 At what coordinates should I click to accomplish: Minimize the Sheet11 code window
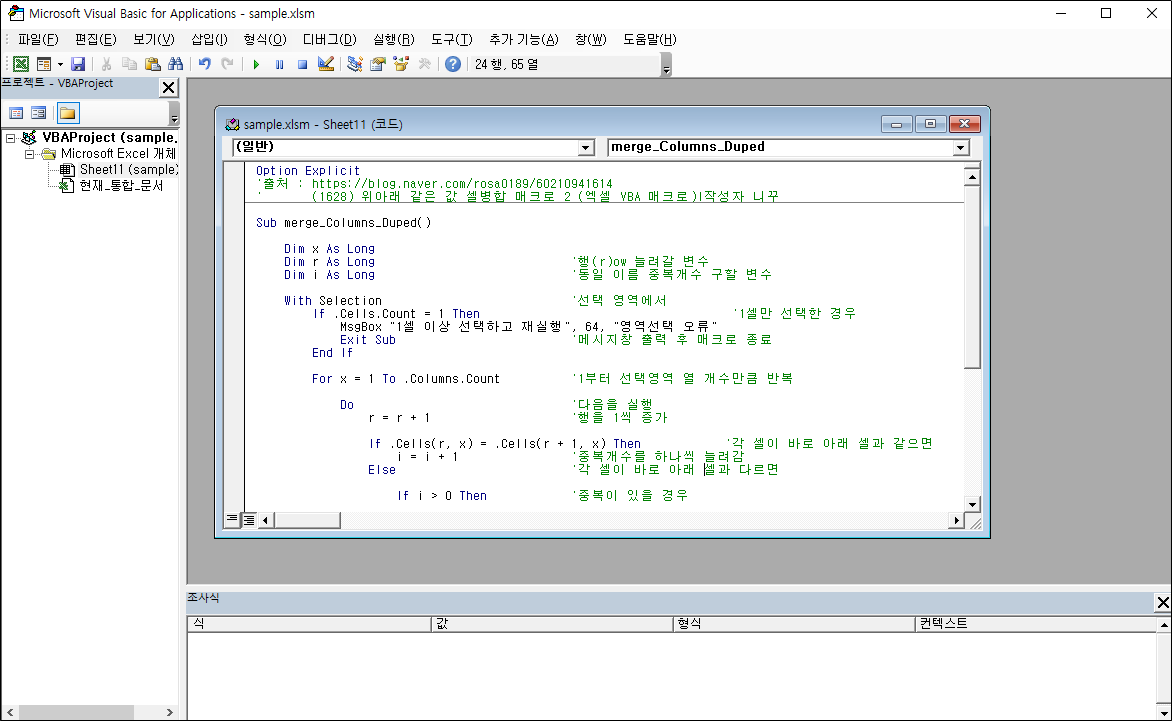896,124
